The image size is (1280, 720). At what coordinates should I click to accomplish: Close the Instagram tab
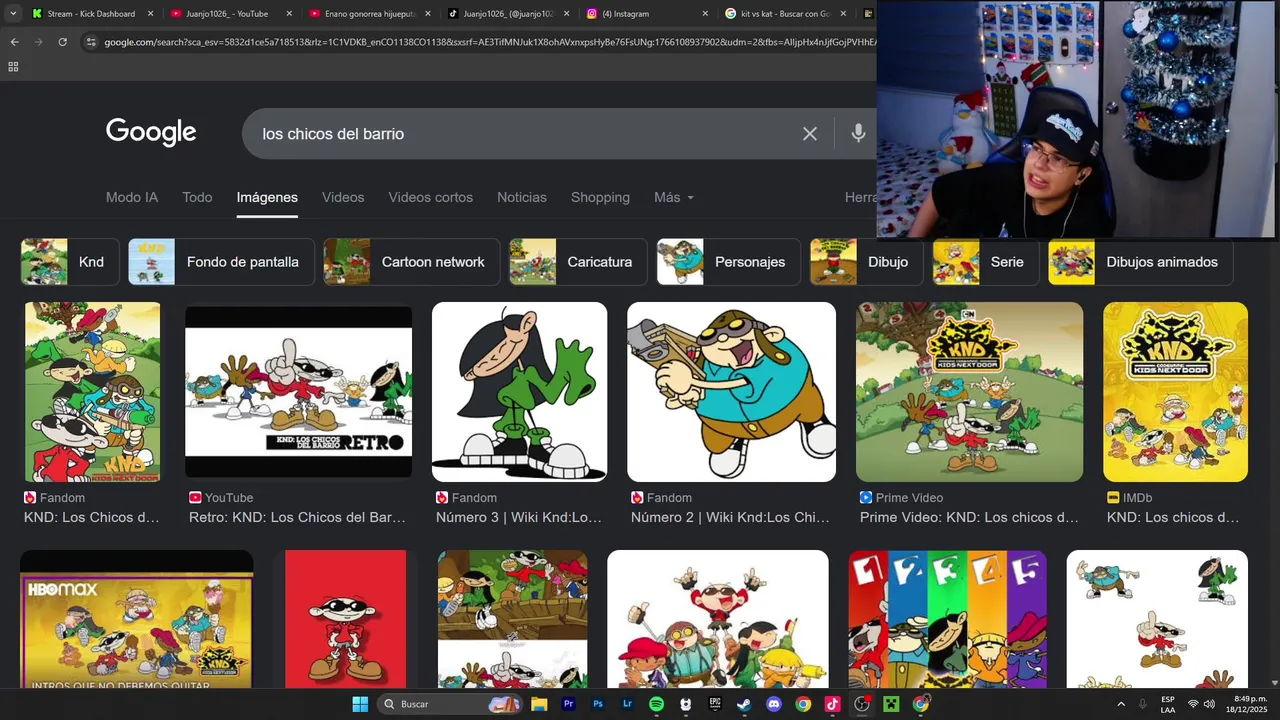point(704,14)
